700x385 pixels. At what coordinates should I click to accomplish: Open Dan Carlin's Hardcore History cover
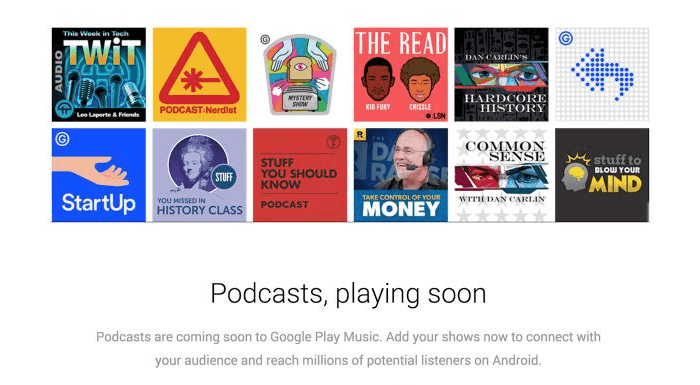tap(501, 75)
